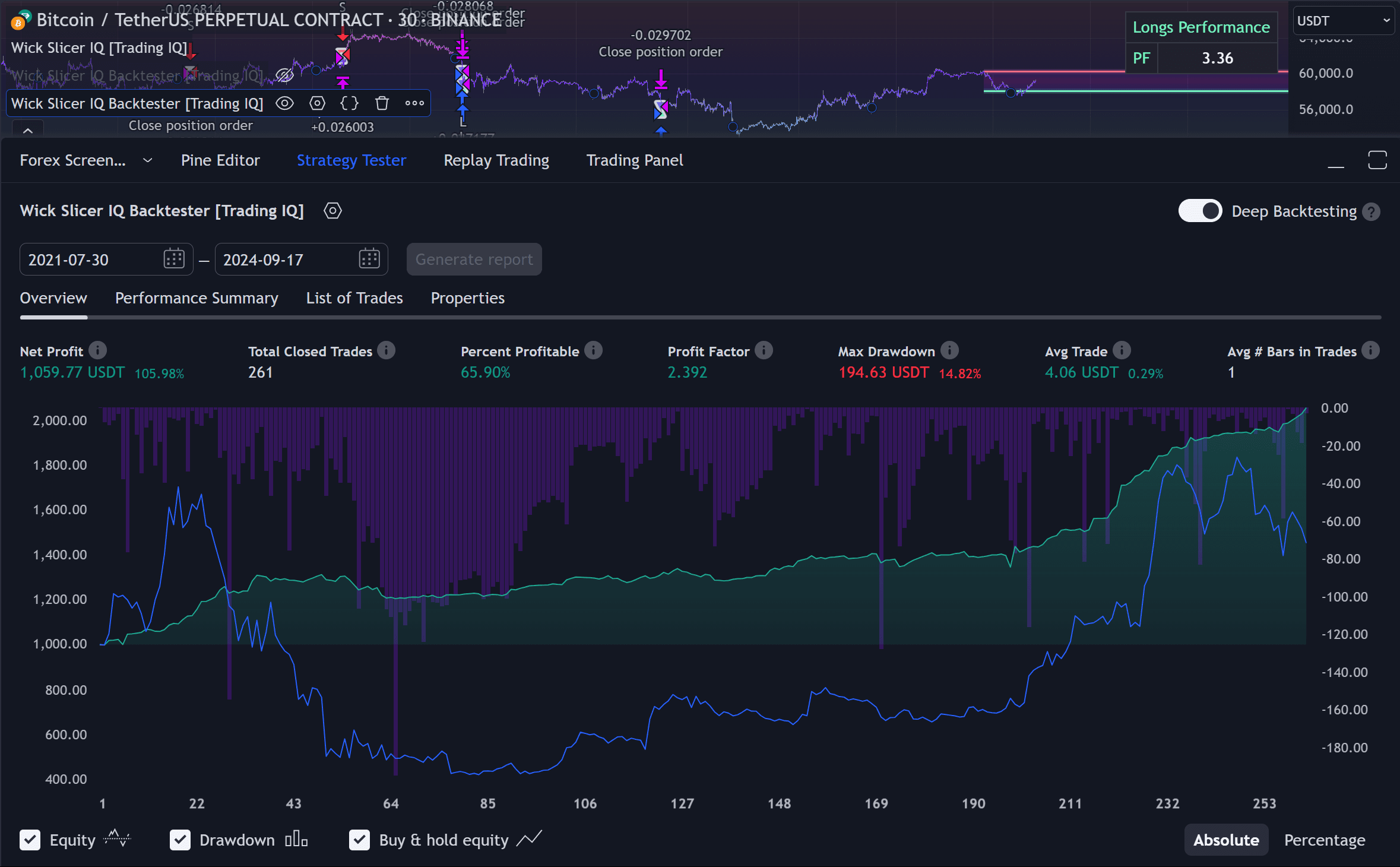The image size is (1400, 867).
Task: Select Absolute display mode
Action: 1226,840
